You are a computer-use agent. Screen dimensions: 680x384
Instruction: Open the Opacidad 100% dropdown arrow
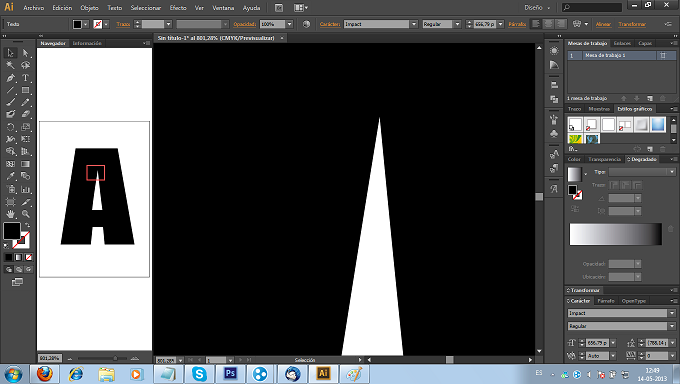[x=289, y=24]
